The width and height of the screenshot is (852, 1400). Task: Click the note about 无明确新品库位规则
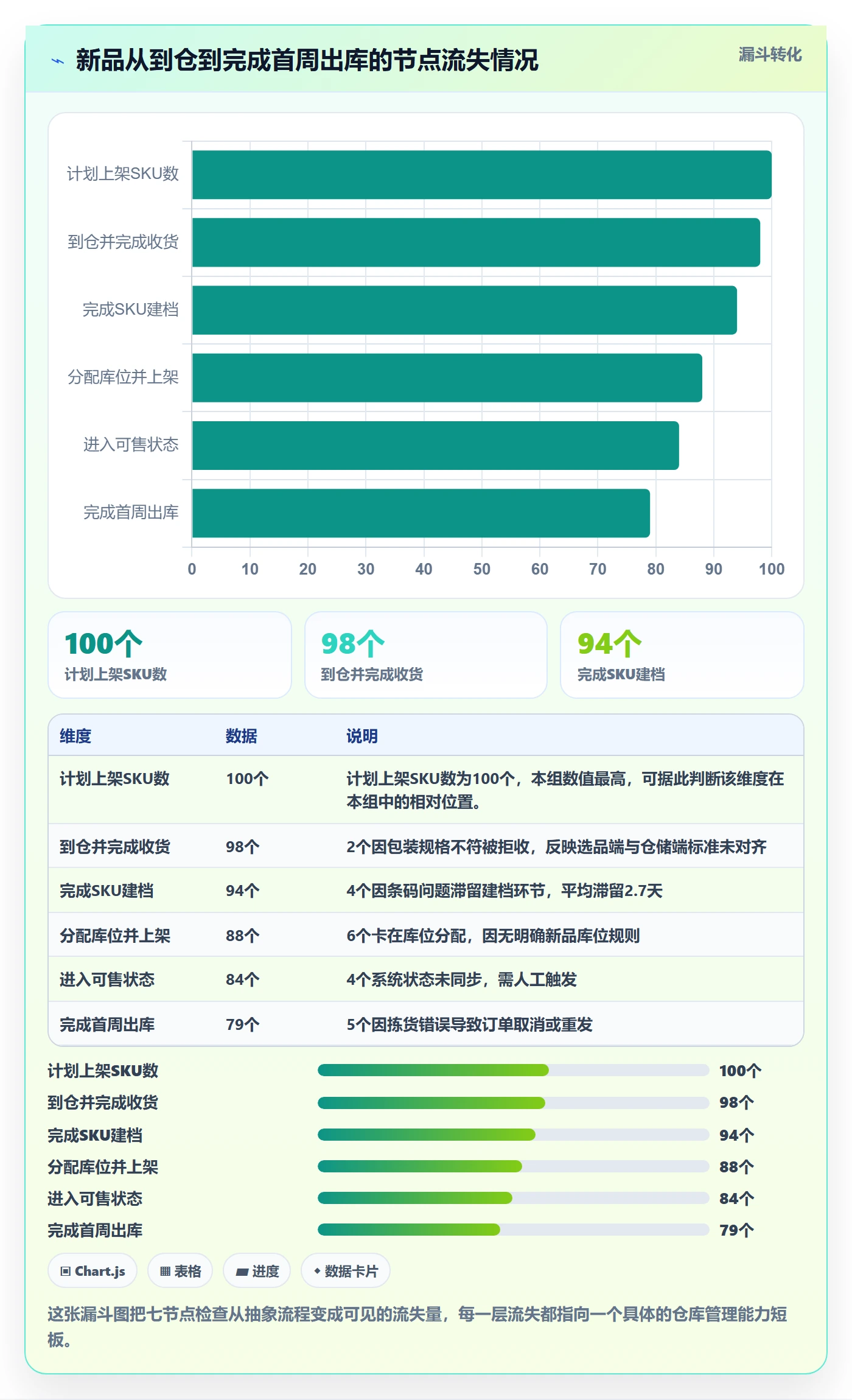493,936
